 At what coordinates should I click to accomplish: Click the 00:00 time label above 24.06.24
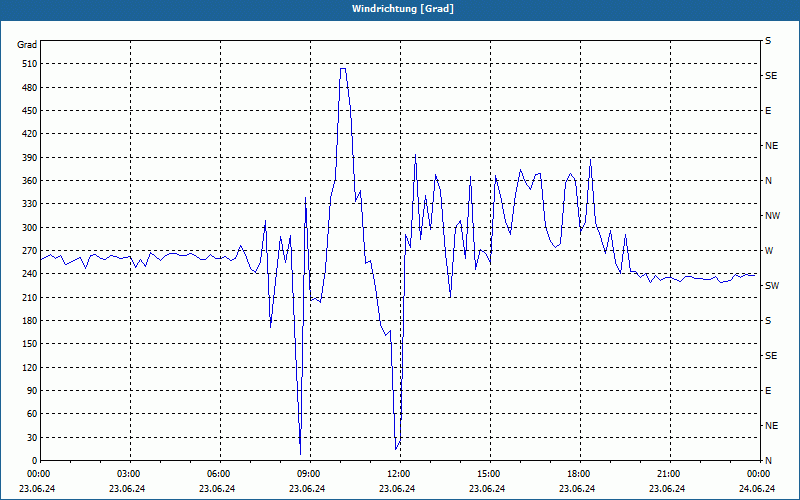point(758,474)
